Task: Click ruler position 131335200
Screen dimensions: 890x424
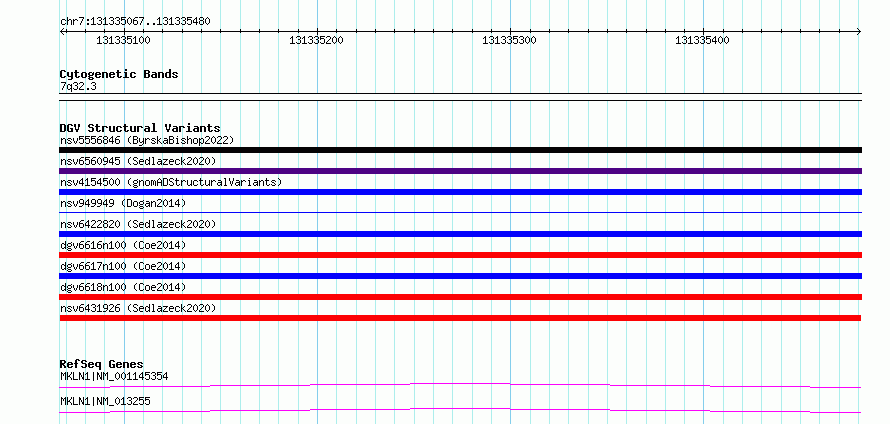Action: click(316, 40)
